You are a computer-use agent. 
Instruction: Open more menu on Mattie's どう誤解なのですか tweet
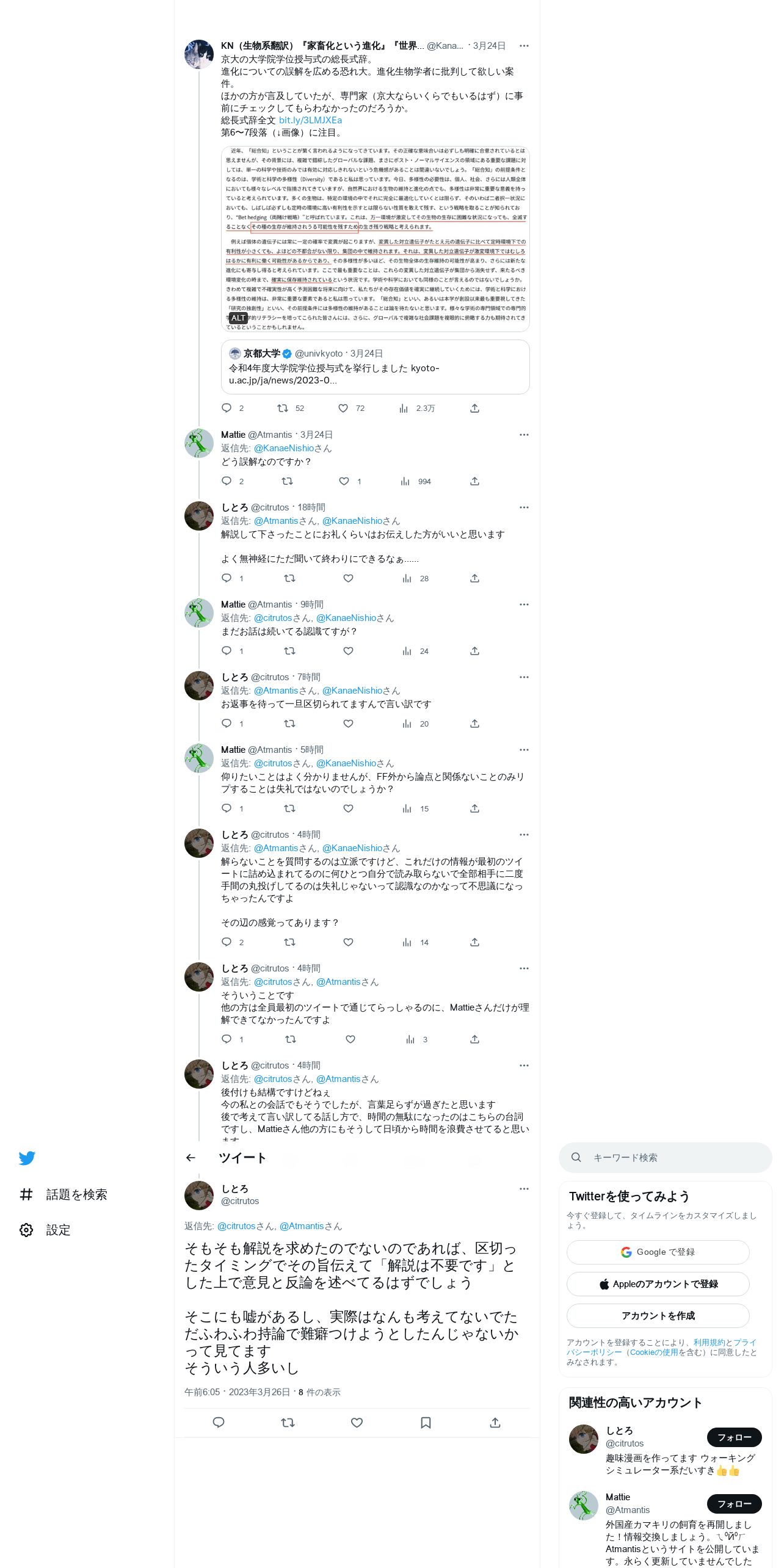tap(524, 435)
